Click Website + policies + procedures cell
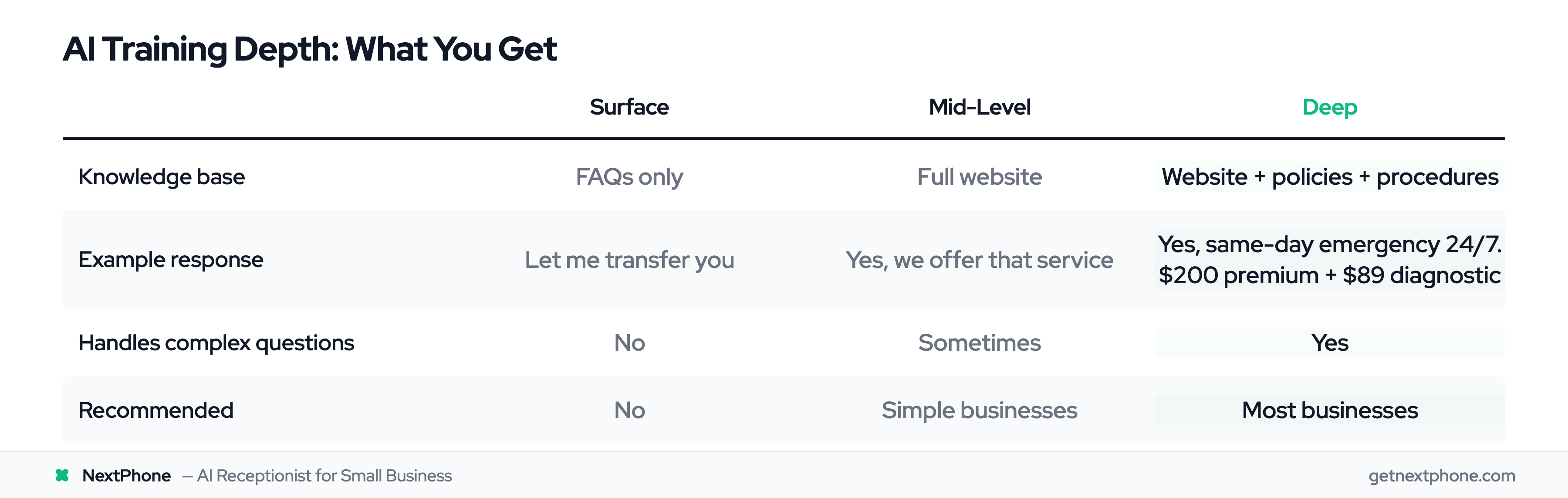1568x498 pixels. pyautogui.click(x=1329, y=176)
